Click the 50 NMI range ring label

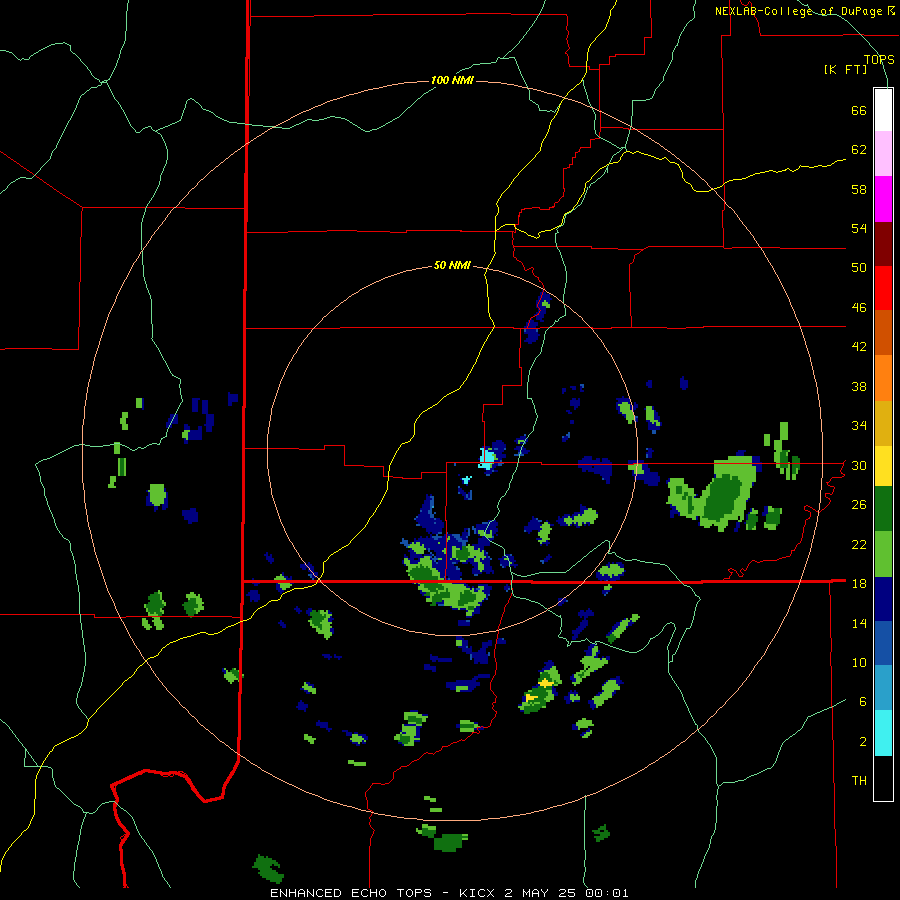(x=452, y=265)
